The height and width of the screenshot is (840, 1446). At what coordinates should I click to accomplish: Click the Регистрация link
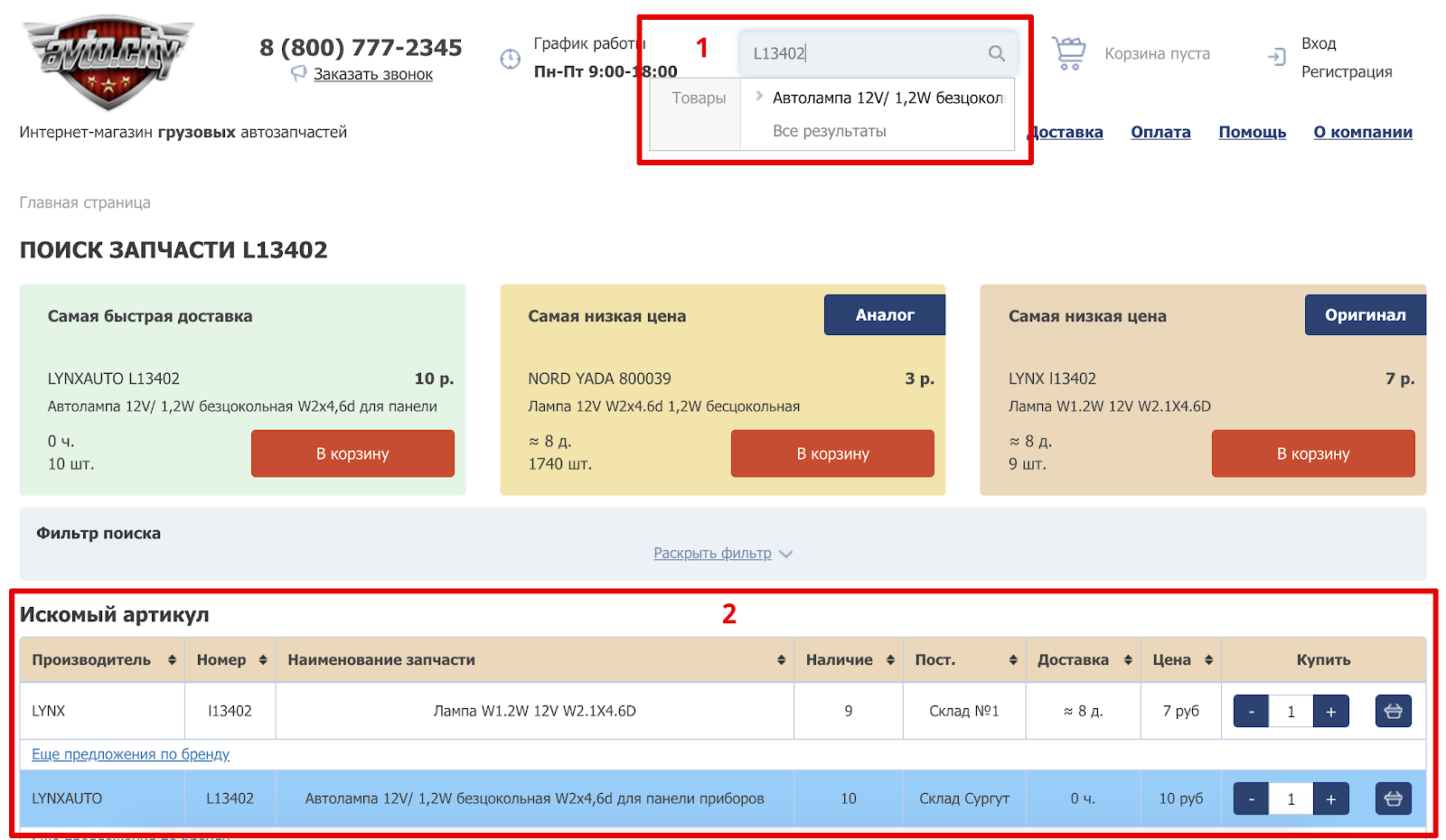[1347, 71]
